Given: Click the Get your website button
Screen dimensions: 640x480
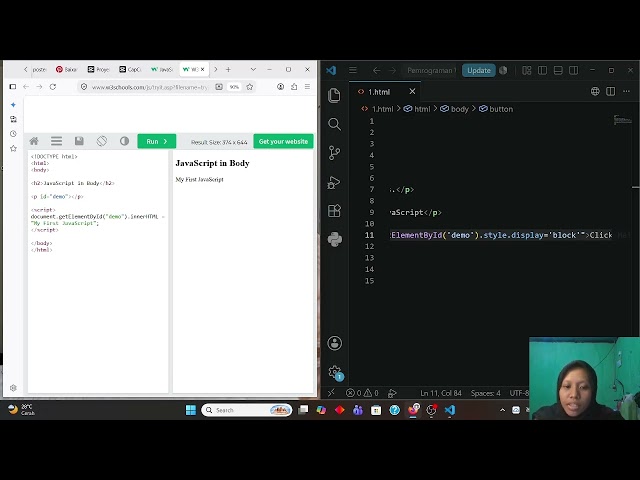Looking at the screenshot, I should pos(283,141).
